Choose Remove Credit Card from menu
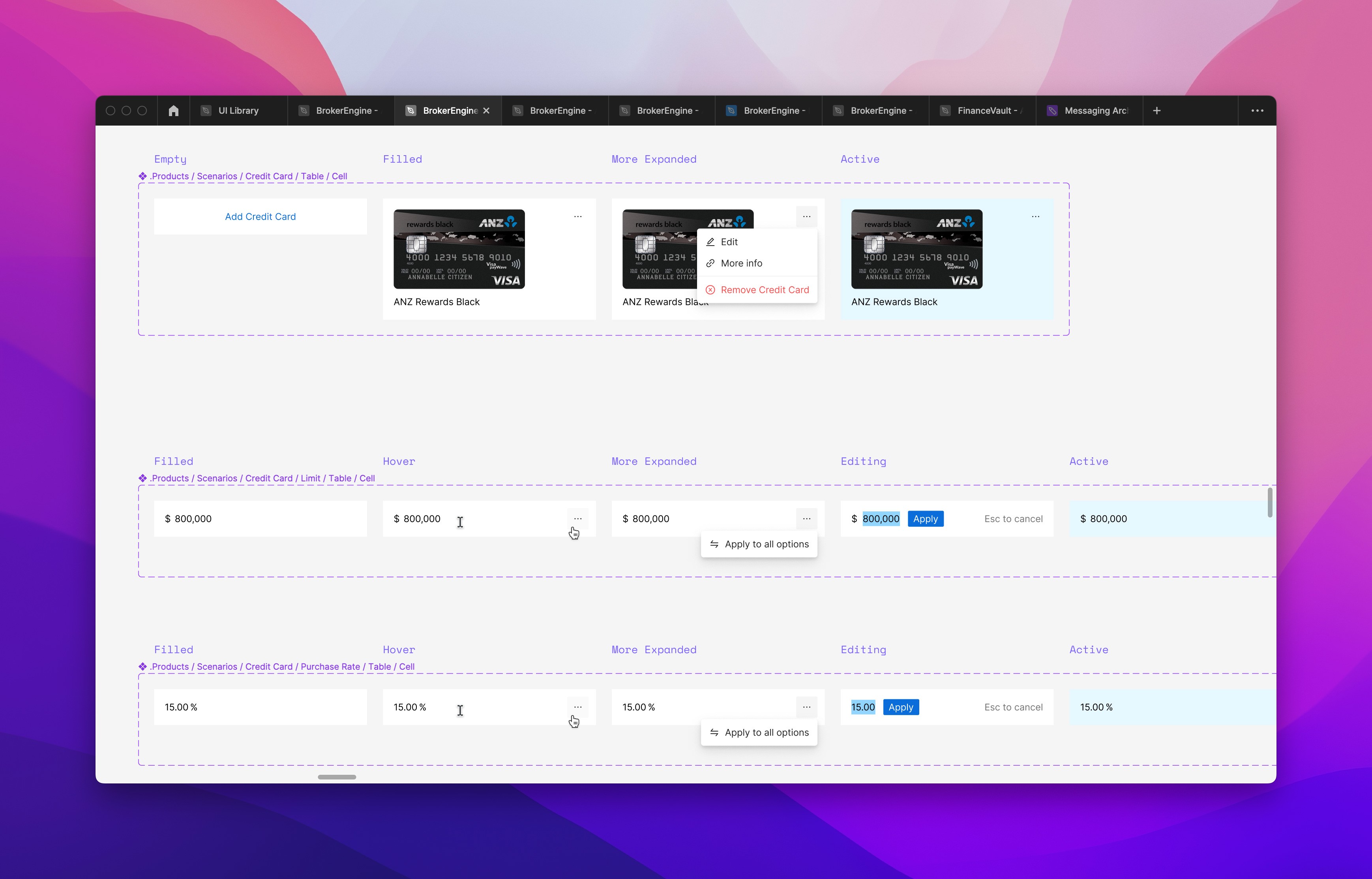 coord(764,290)
